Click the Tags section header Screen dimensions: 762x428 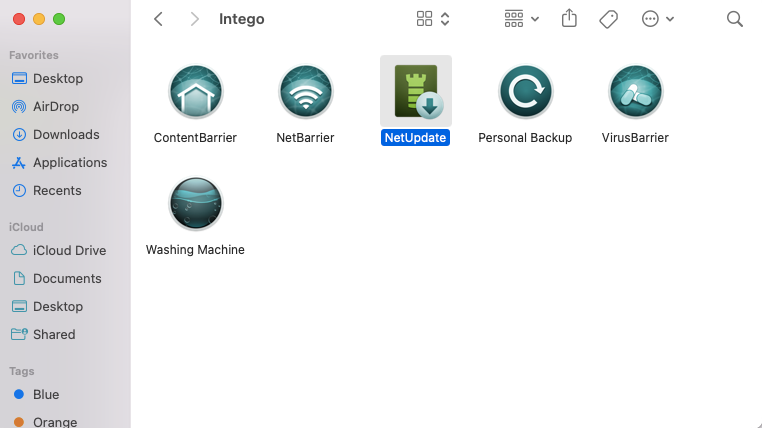coord(21,371)
